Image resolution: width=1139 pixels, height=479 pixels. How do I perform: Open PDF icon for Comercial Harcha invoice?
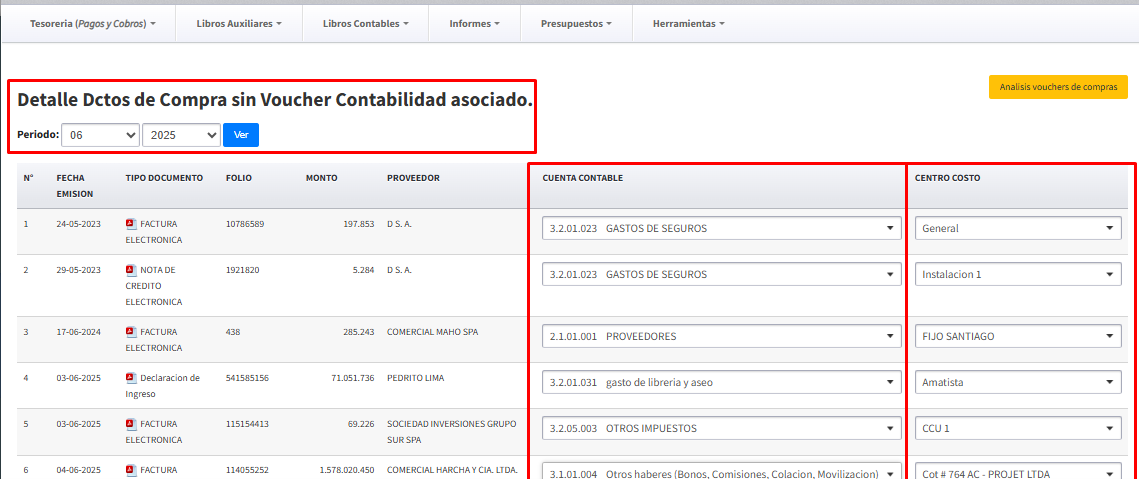131,470
